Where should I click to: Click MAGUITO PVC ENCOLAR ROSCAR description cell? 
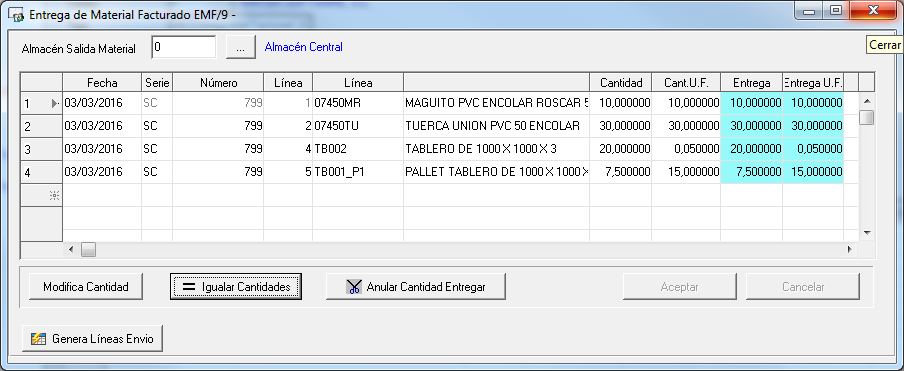tap(496, 103)
